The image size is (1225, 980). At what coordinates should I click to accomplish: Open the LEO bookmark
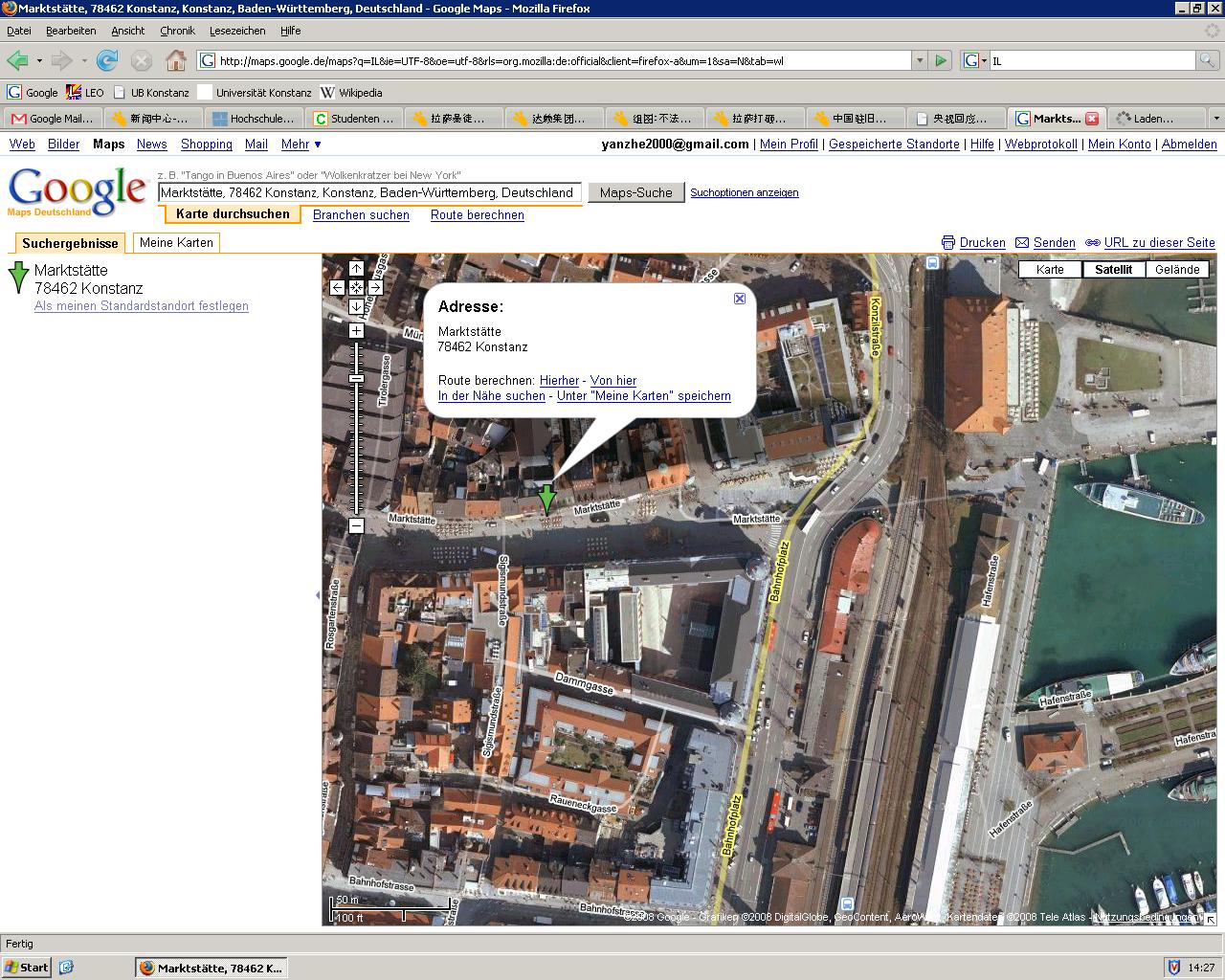point(85,93)
